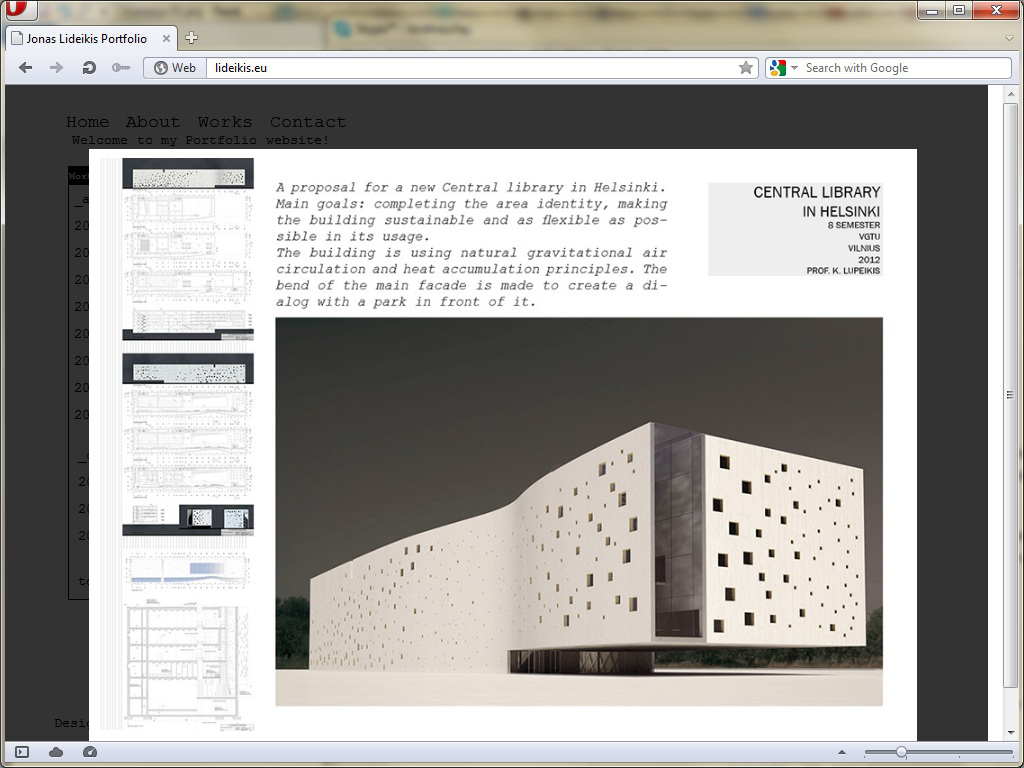This screenshot has height=768, width=1024.
Task: Open the About page link
Action: tap(152, 122)
